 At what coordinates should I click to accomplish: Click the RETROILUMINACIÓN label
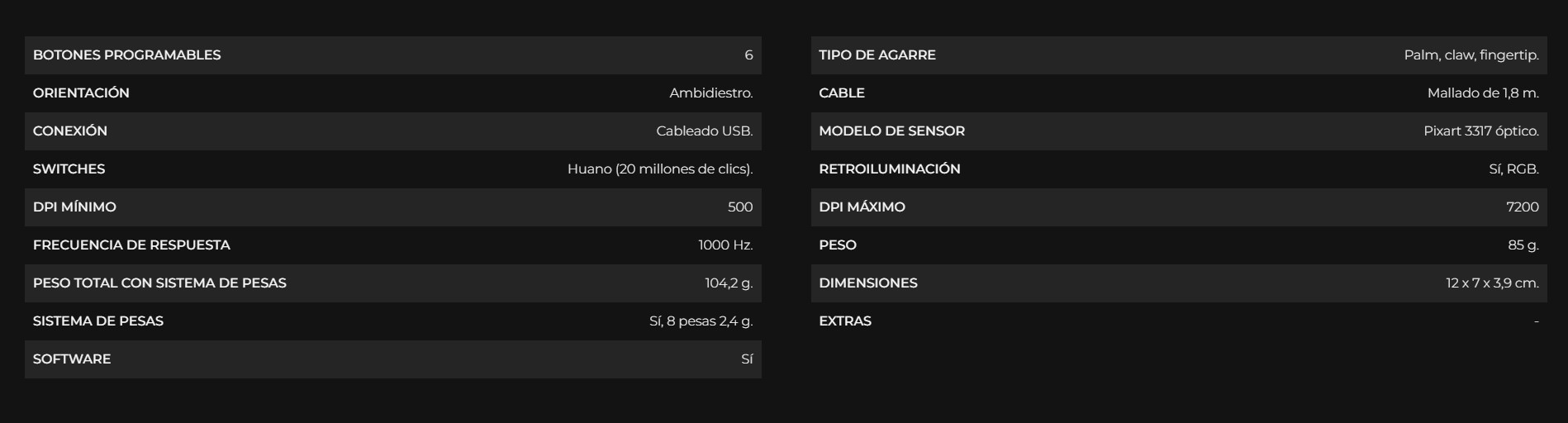(889, 169)
